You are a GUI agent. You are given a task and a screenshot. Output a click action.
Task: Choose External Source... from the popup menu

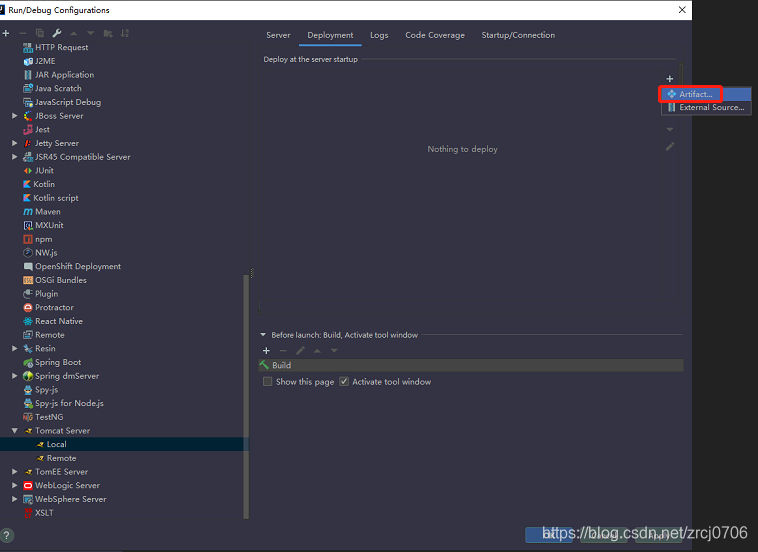coord(706,107)
